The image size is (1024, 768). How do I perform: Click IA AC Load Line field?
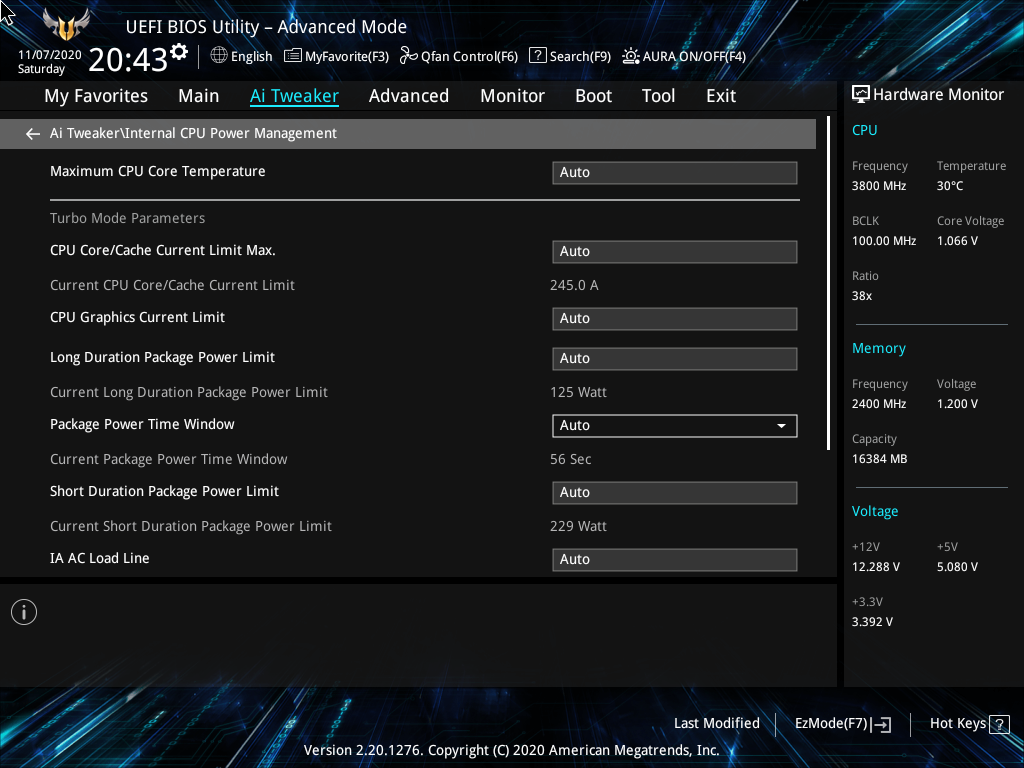coord(675,560)
